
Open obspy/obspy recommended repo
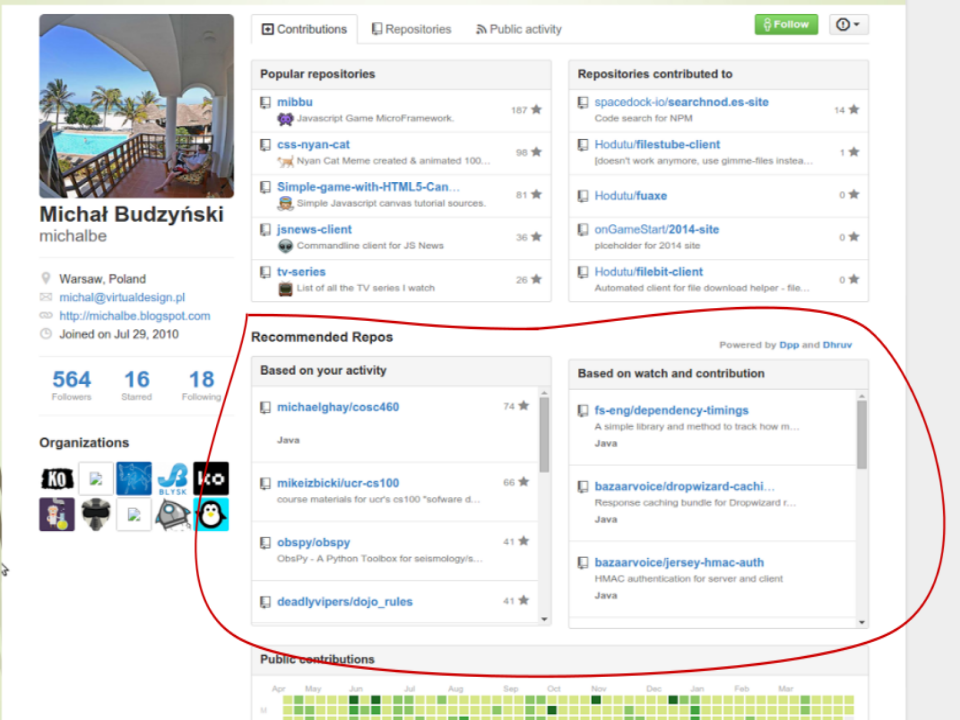(x=313, y=542)
